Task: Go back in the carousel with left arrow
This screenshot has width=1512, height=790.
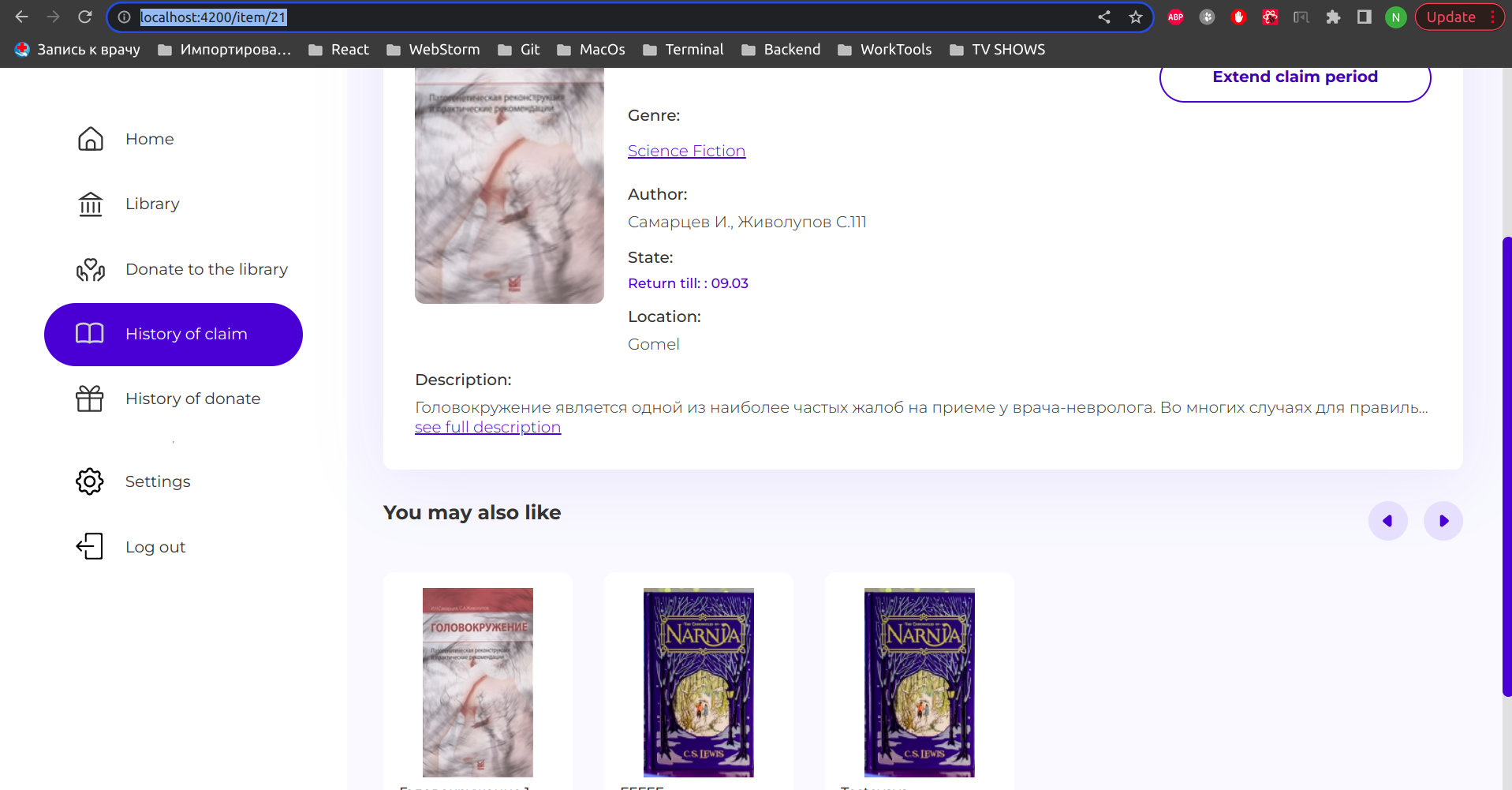Action: click(1387, 521)
